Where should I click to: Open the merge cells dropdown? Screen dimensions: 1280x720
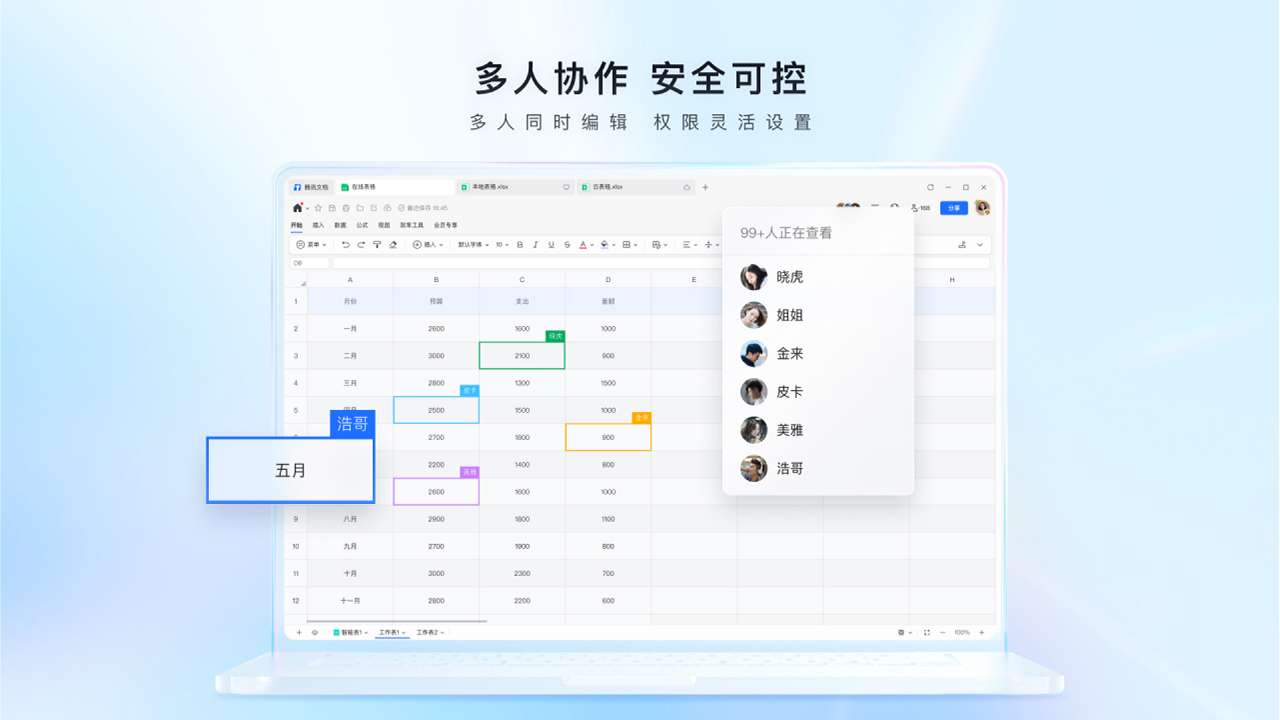tap(659, 245)
